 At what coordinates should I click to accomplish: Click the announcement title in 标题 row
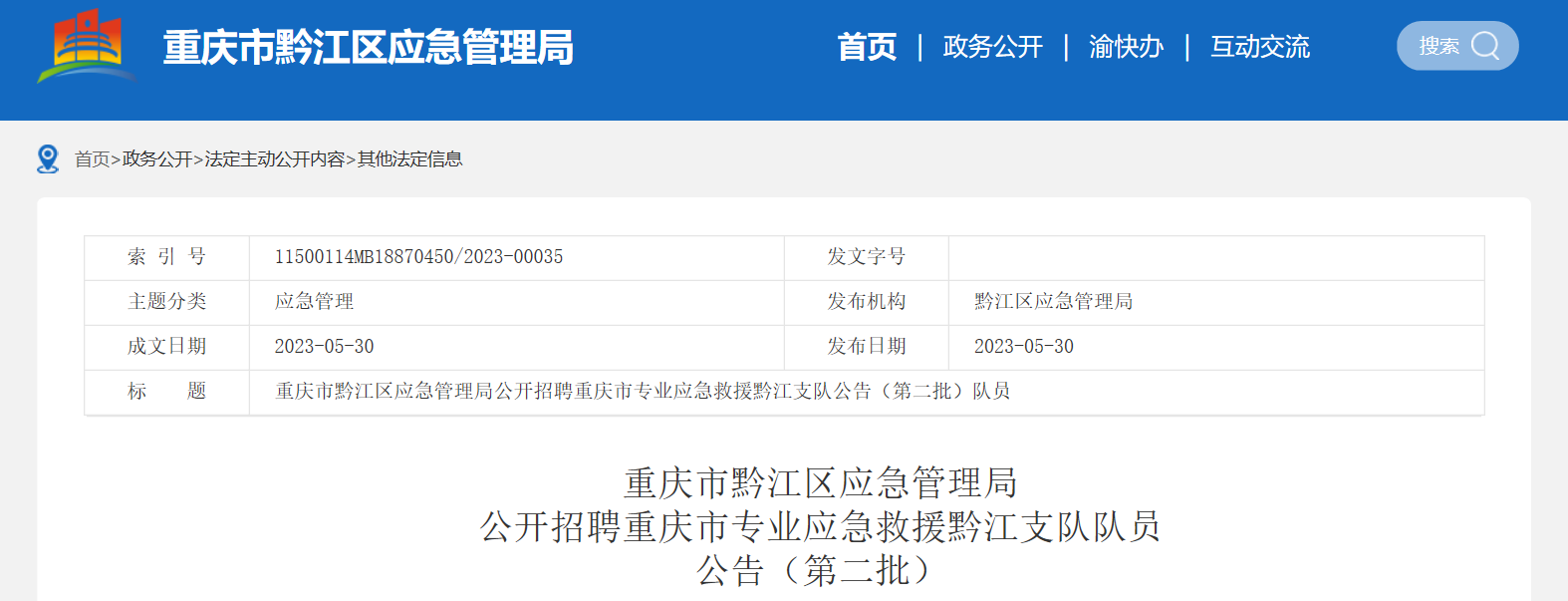click(643, 392)
